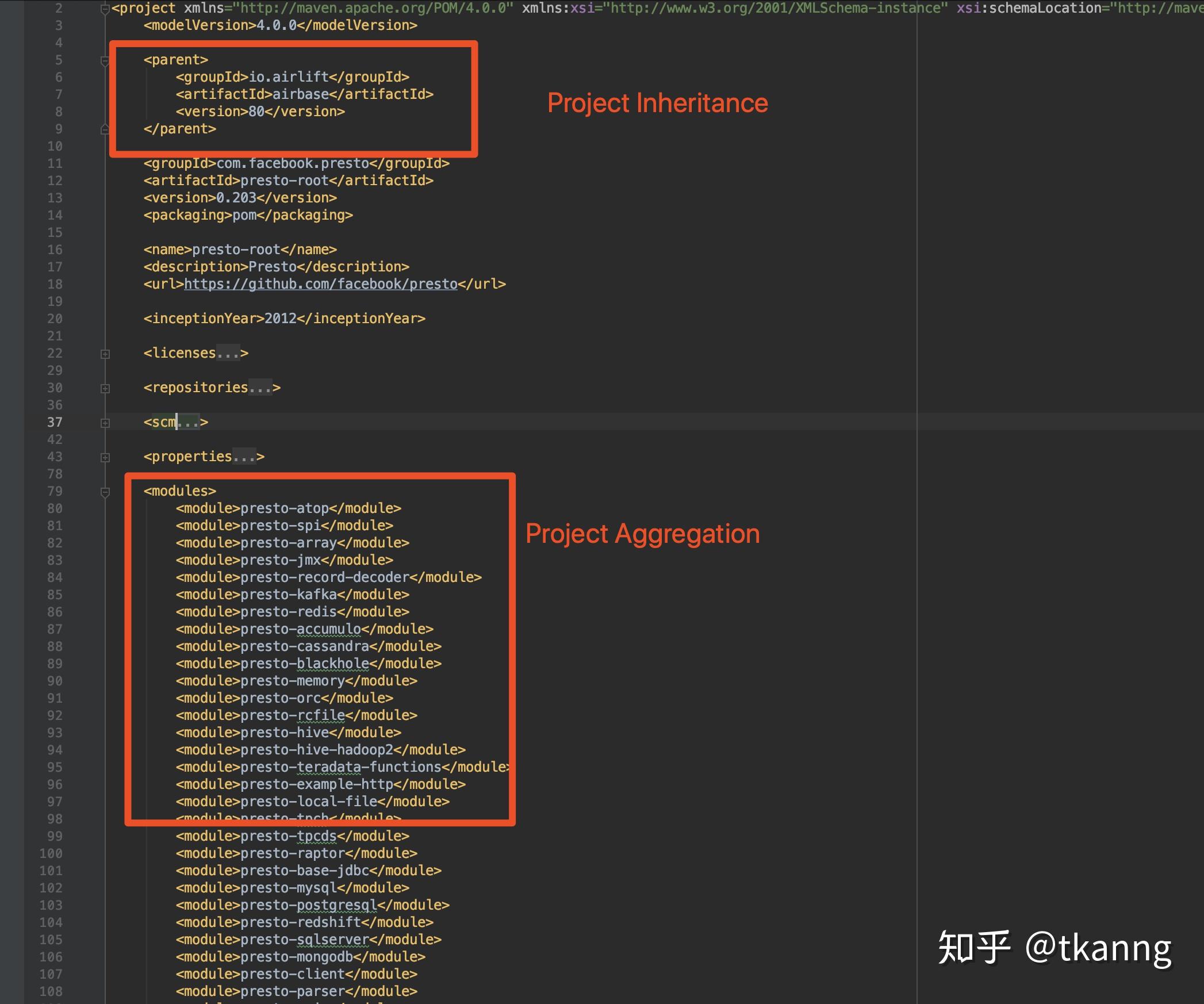Click line number 79 in the gutter

(55, 491)
